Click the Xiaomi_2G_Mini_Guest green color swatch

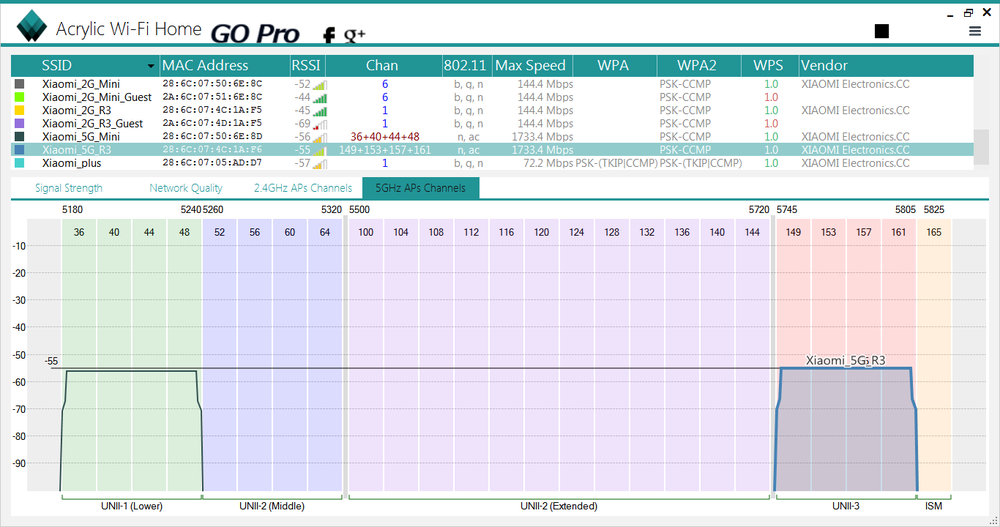tap(19, 98)
